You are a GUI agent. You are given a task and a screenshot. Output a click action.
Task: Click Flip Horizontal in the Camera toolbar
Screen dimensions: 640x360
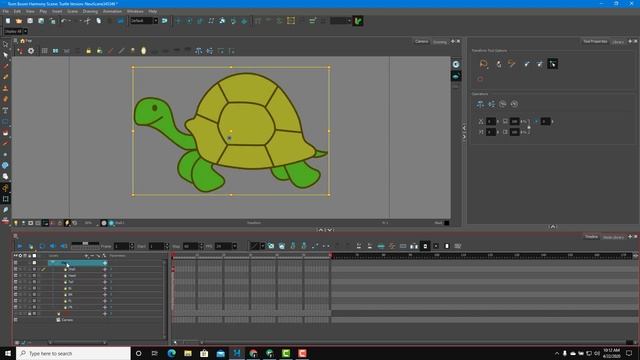pos(198,51)
